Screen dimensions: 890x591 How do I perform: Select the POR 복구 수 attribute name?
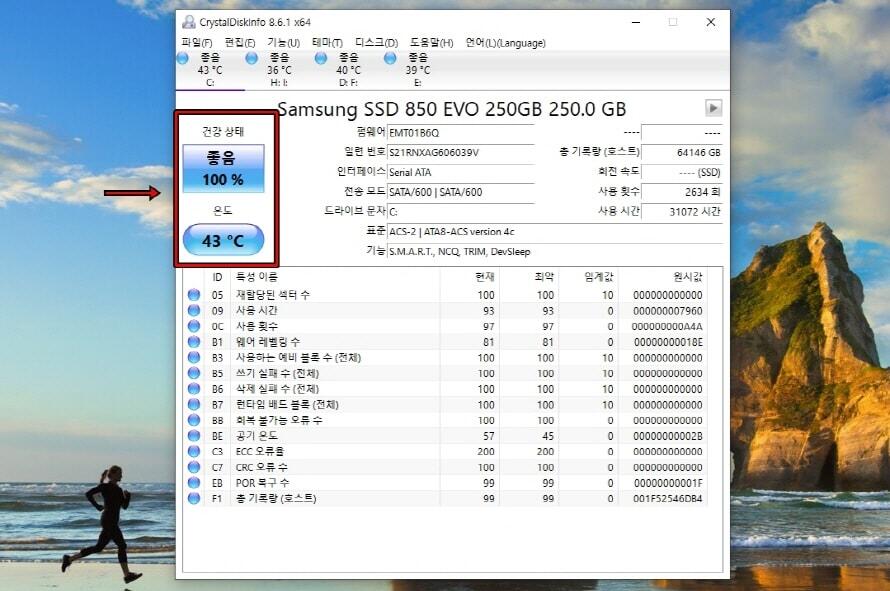[x=262, y=483]
